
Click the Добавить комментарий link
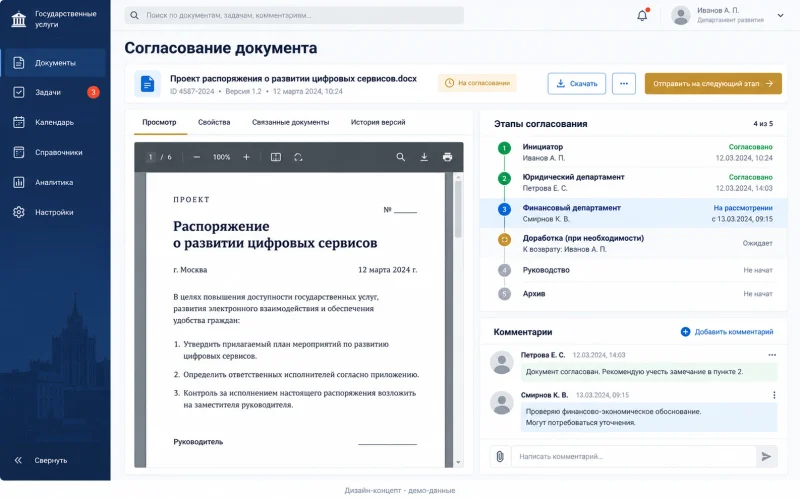point(727,332)
